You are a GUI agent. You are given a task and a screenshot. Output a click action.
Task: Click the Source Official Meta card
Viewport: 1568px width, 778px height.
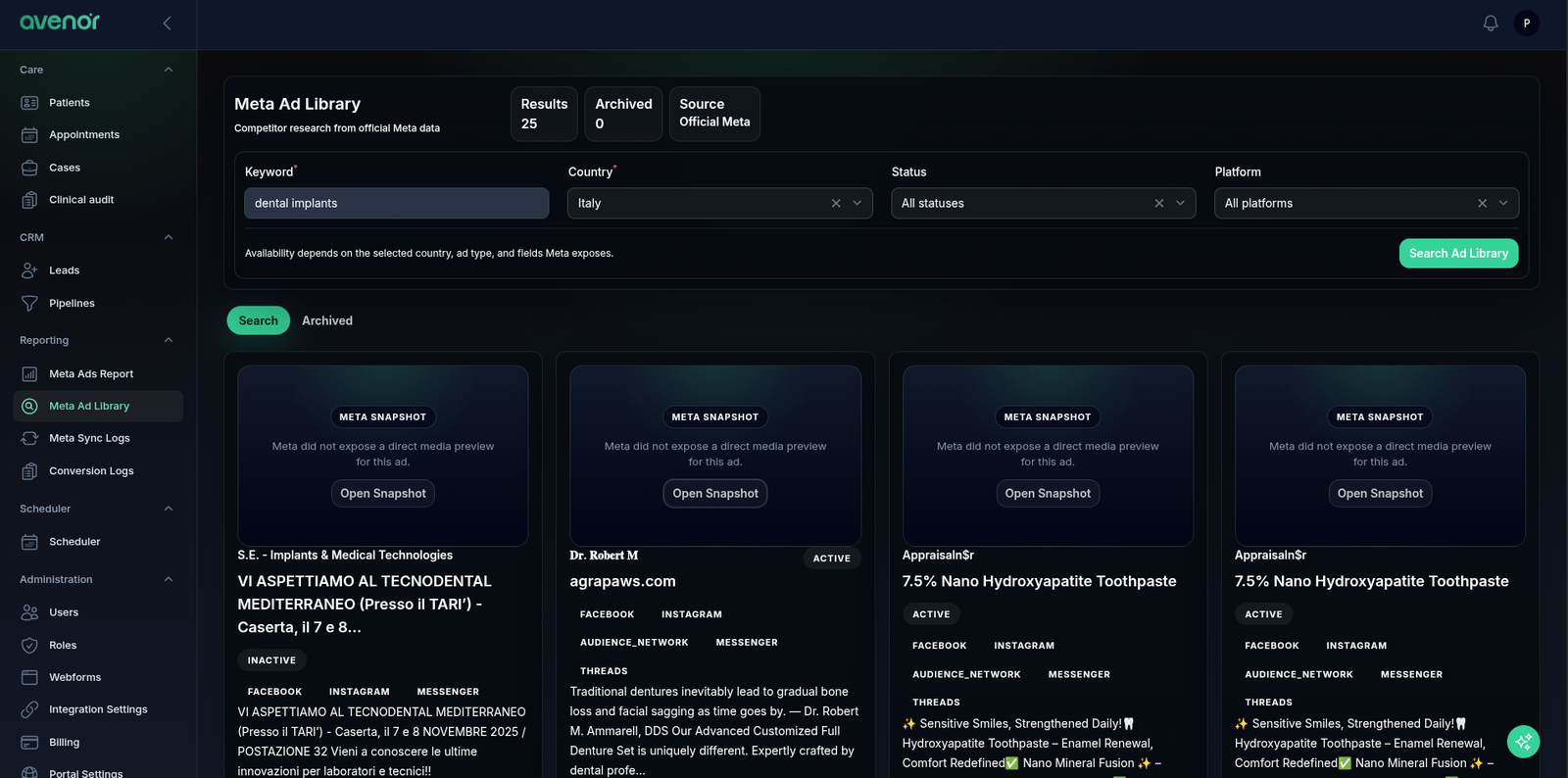[x=714, y=114]
